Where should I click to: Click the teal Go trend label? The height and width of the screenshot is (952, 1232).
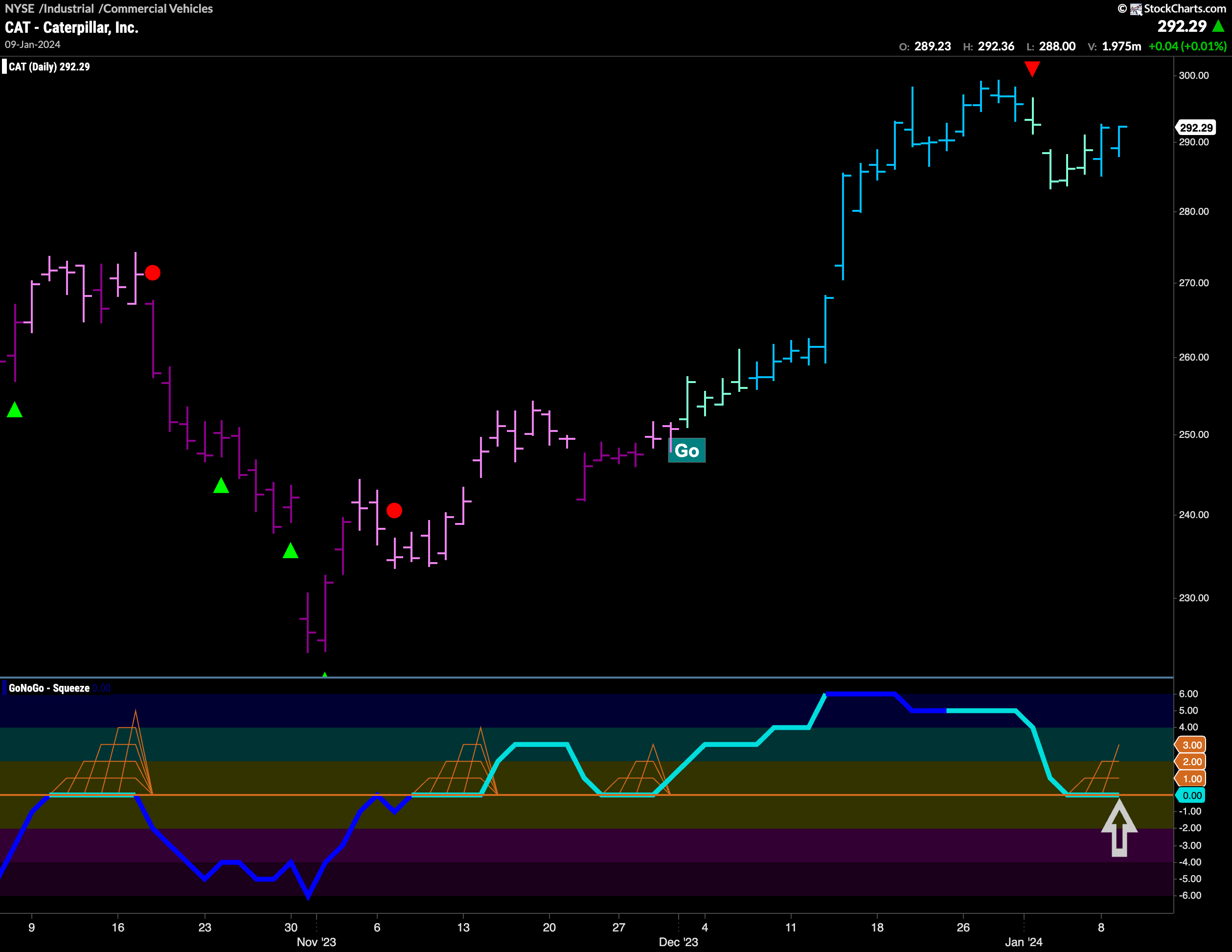[x=686, y=450]
